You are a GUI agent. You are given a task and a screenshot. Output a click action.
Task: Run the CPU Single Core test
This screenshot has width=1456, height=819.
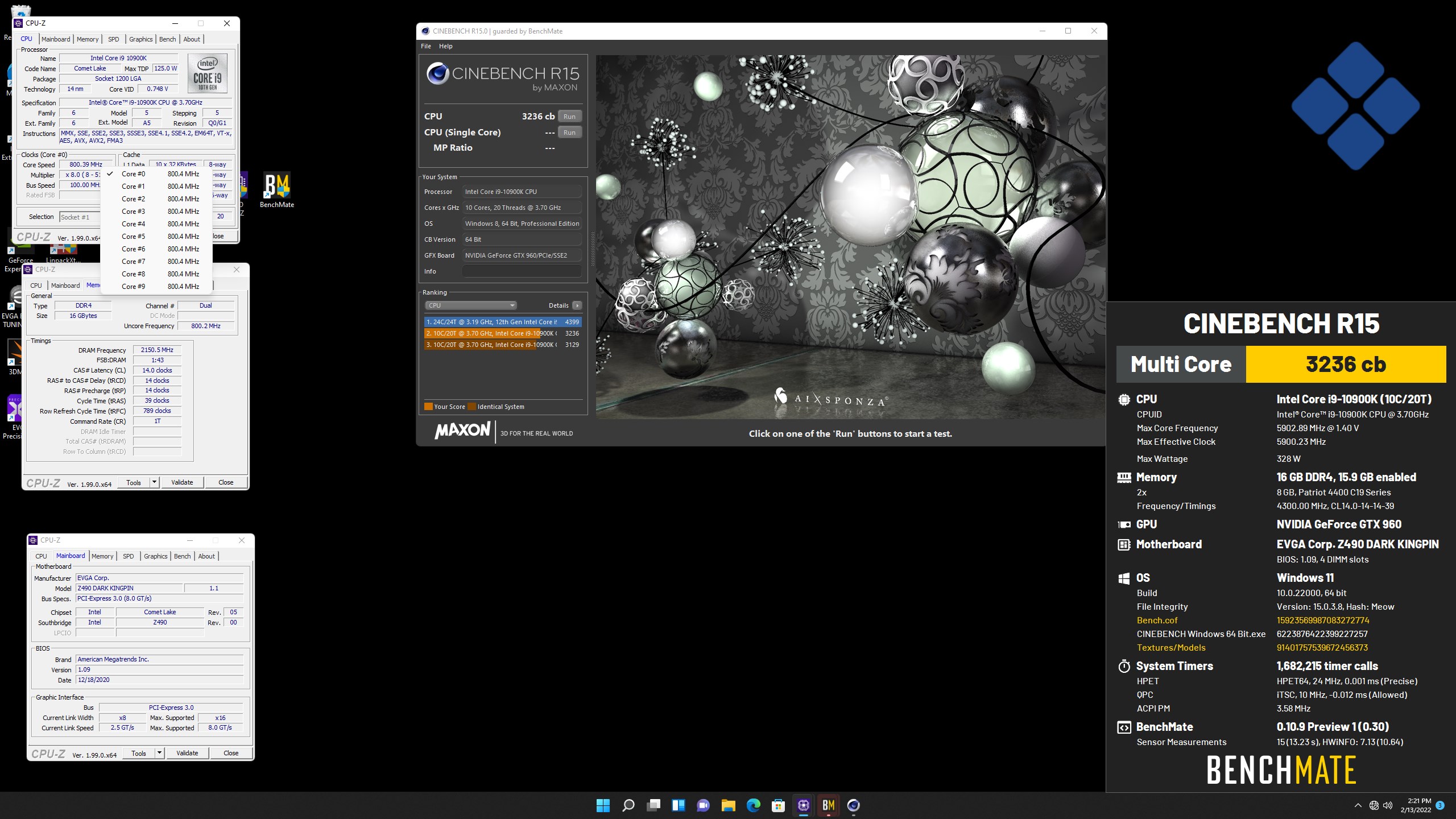click(569, 133)
